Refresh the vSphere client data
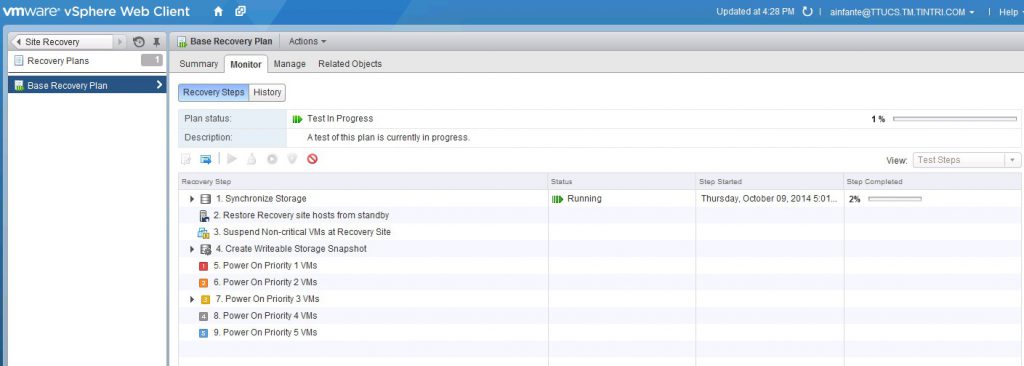The width and height of the screenshot is (1024, 366). click(807, 12)
